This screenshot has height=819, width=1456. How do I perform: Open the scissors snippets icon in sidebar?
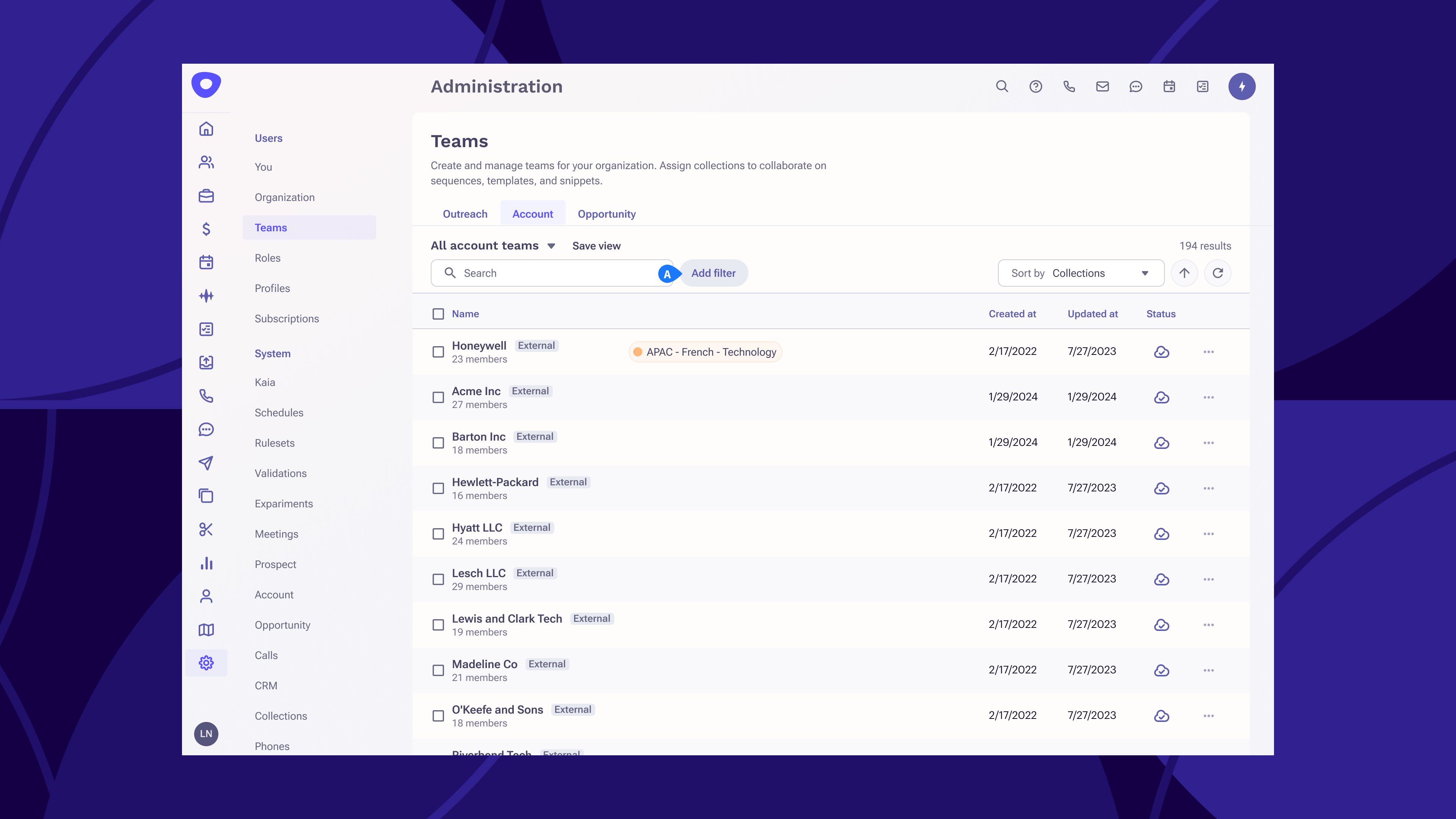tap(206, 530)
